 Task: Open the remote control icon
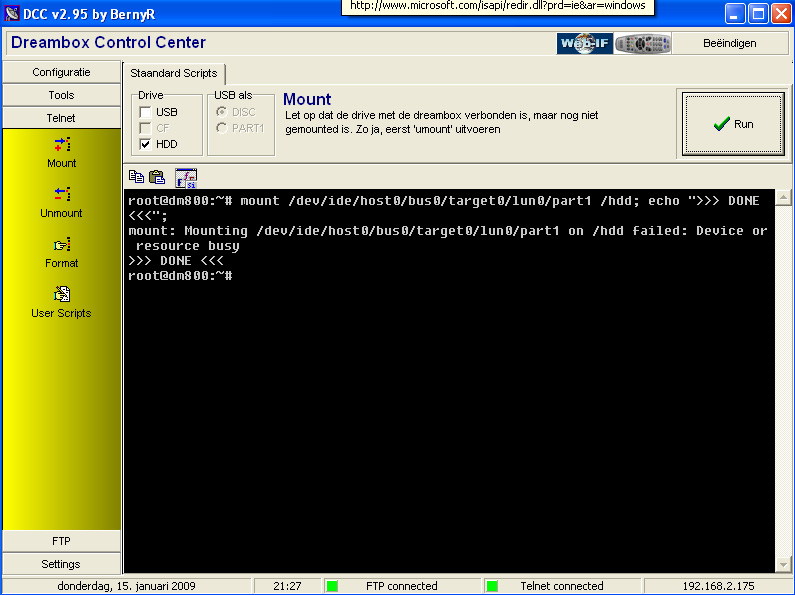643,43
